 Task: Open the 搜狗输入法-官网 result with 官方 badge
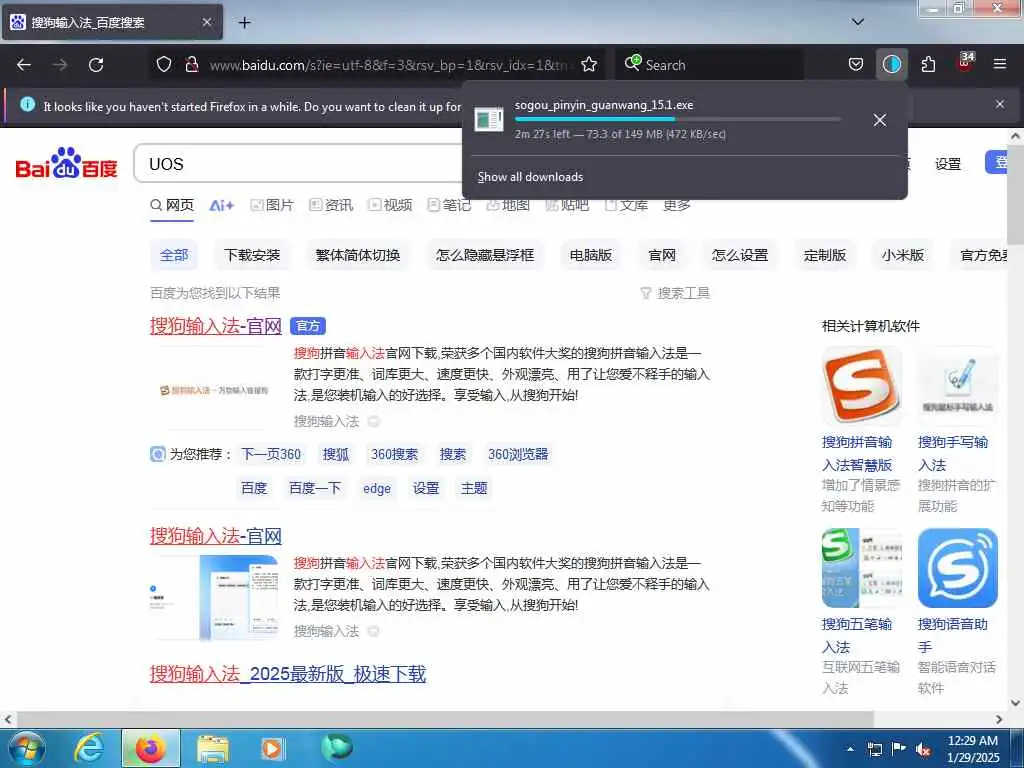click(x=216, y=325)
